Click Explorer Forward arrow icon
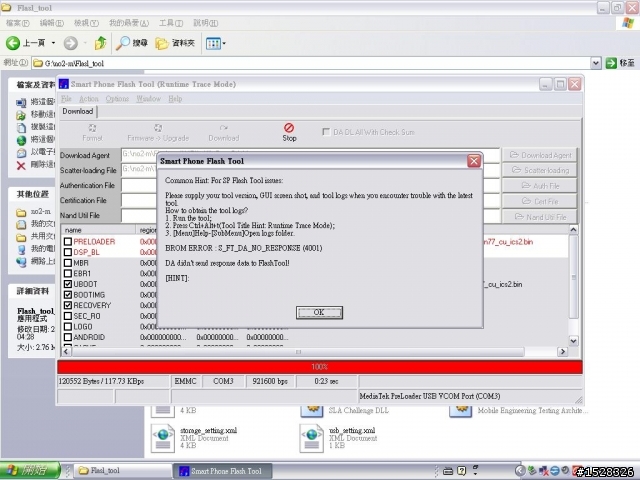This screenshot has width=640, height=480. coord(71,43)
